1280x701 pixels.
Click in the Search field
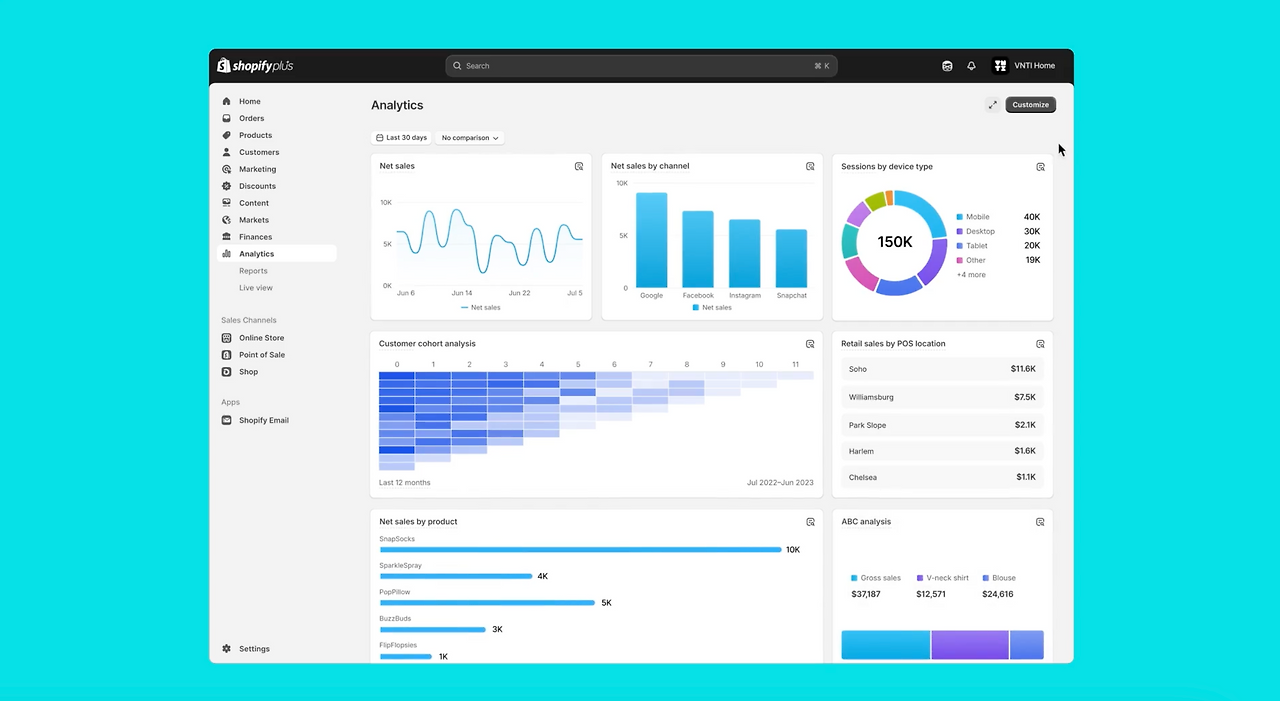[x=641, y=66]
